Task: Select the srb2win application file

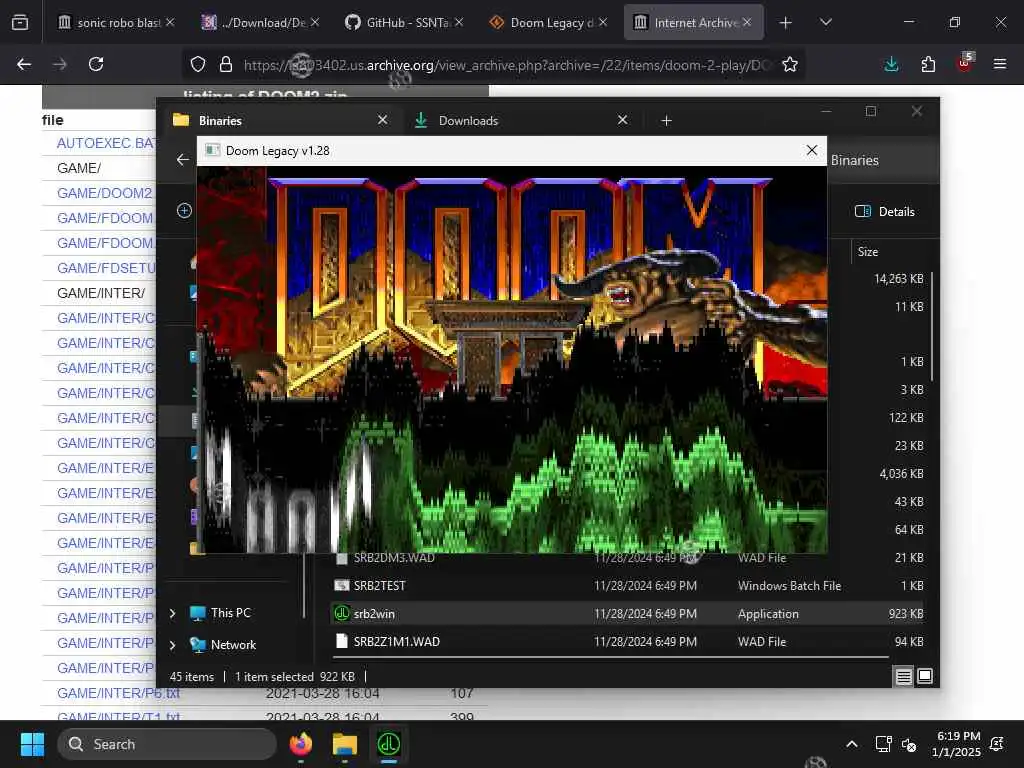Action: [627, 614]
